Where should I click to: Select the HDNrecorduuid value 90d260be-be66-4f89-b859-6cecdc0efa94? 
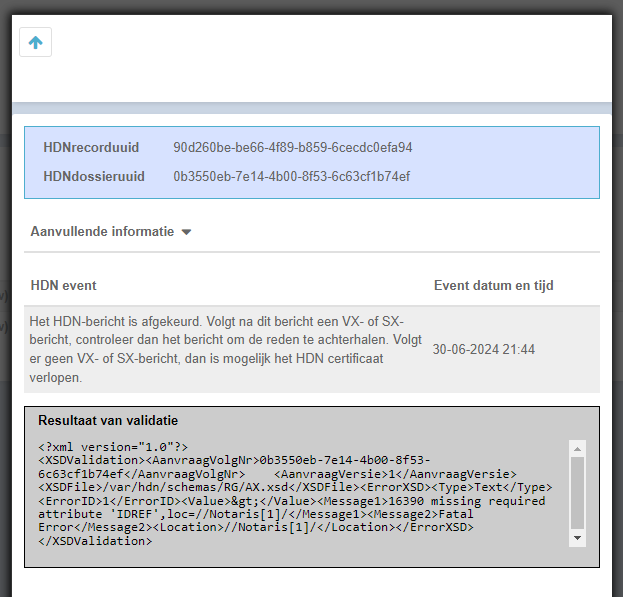tap(292, 147)
